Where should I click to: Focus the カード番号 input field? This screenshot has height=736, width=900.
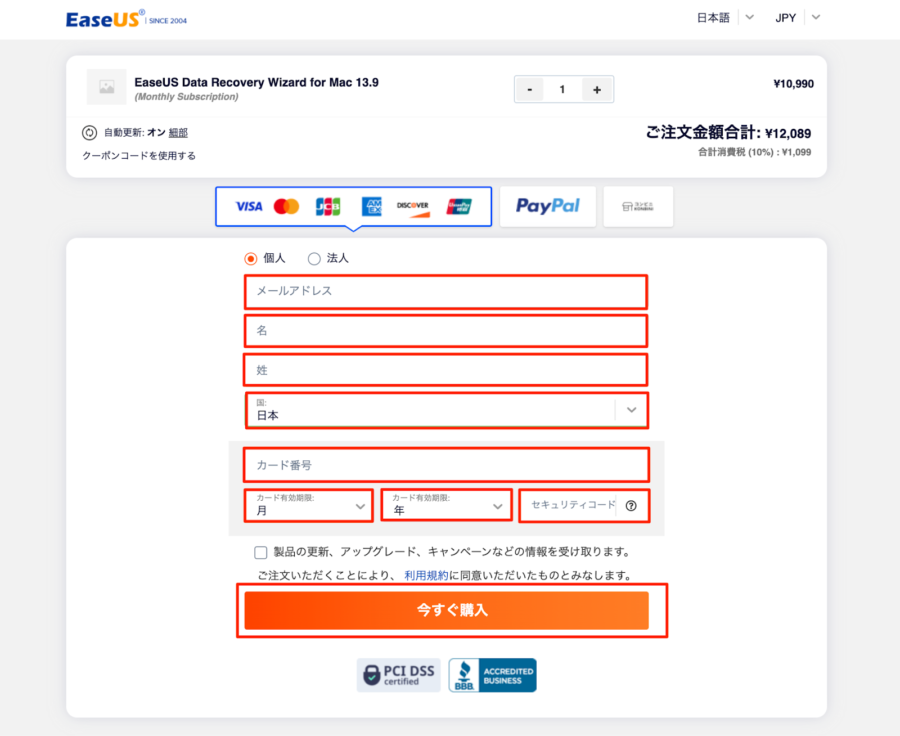coord(447,465)
